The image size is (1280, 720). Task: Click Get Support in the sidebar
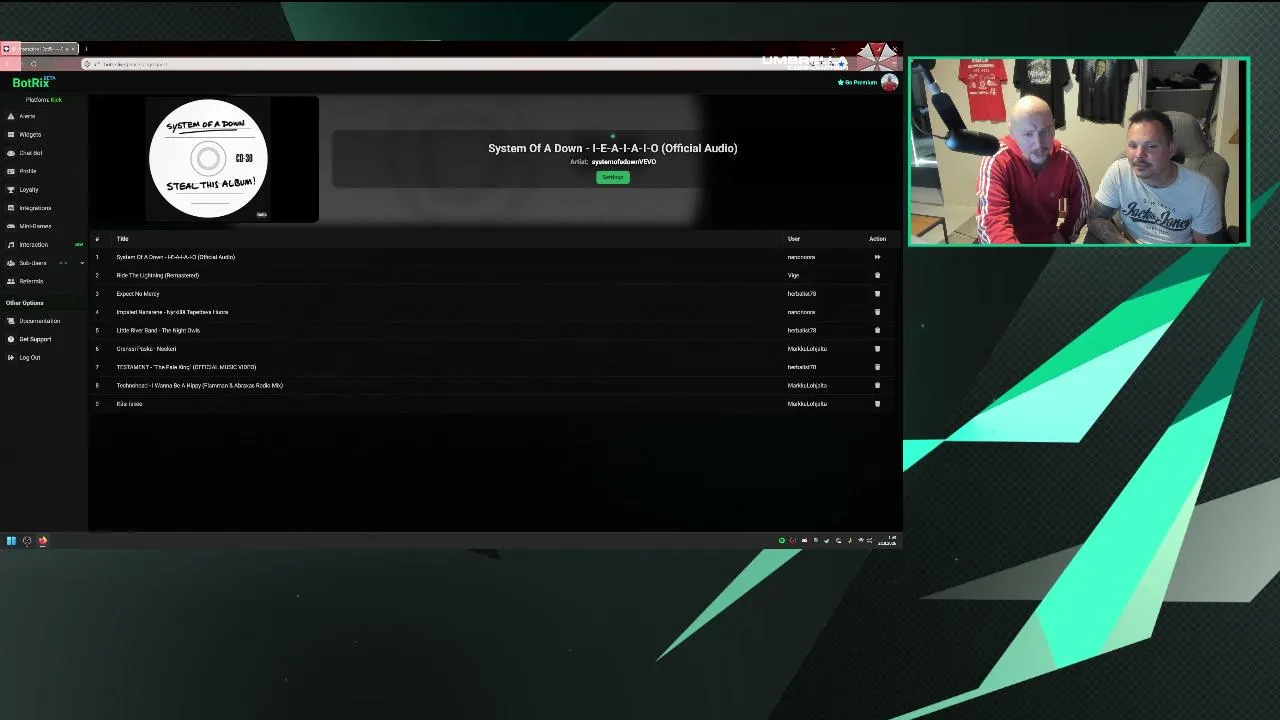click(x=35, y=339)
